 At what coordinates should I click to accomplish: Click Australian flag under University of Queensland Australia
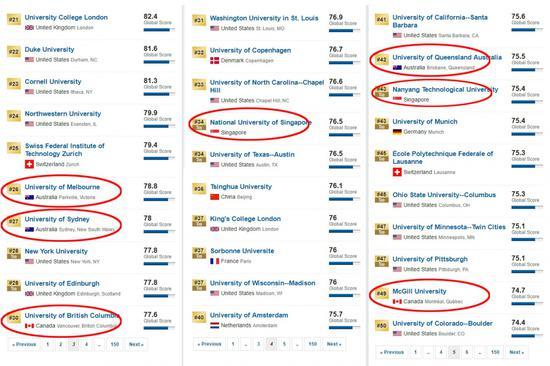[x=397, y=67]
